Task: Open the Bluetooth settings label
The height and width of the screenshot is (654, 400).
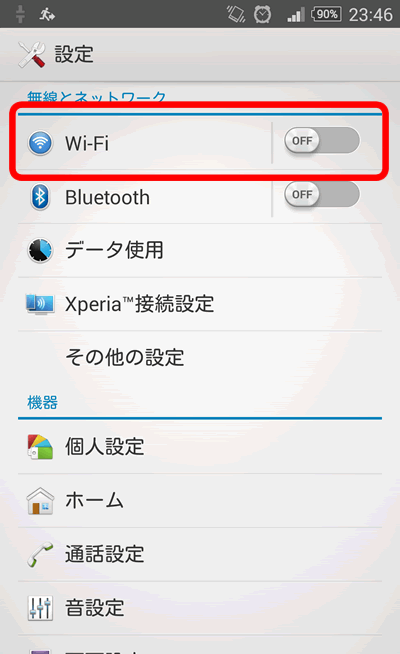Action: [x=107, y=197]
